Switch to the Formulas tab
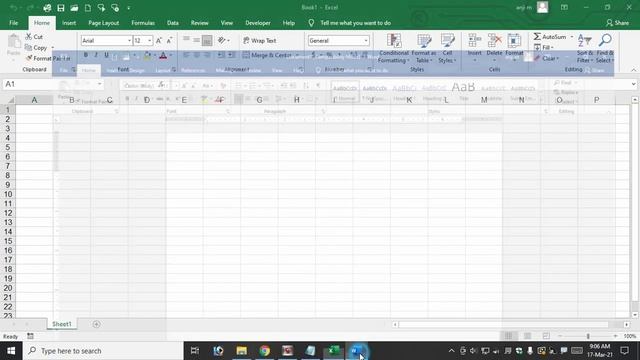This screenshot has width=640, height=360. [143, 23]
